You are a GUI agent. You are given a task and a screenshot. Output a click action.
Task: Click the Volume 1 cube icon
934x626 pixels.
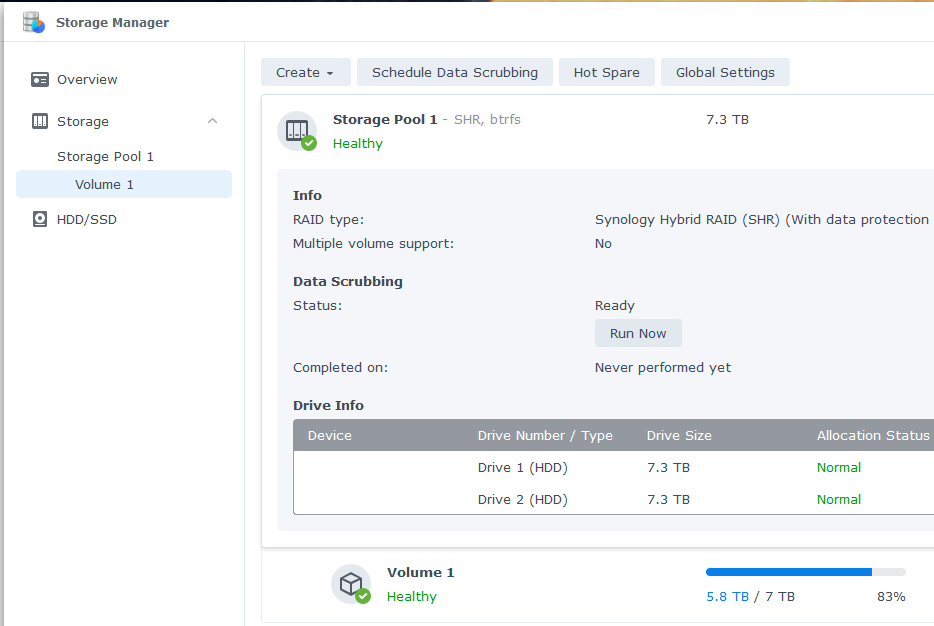point(351,584)
